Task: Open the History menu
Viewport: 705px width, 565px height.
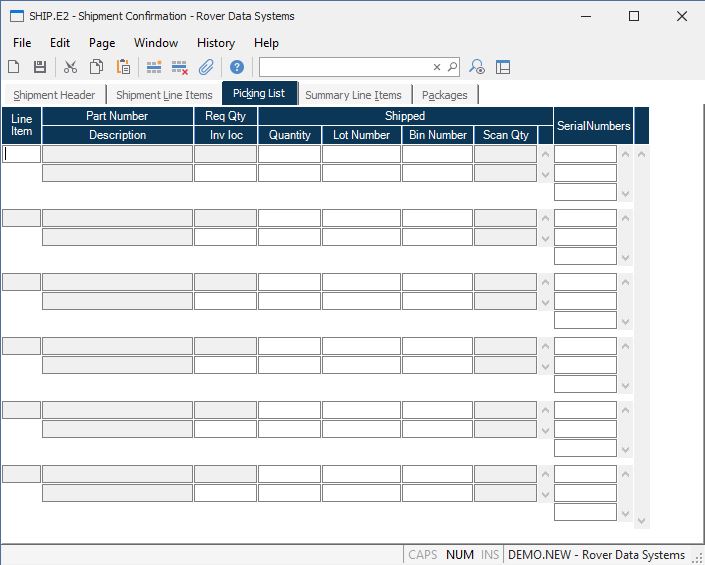Action: pyautogui.click(x=215, y=43)
